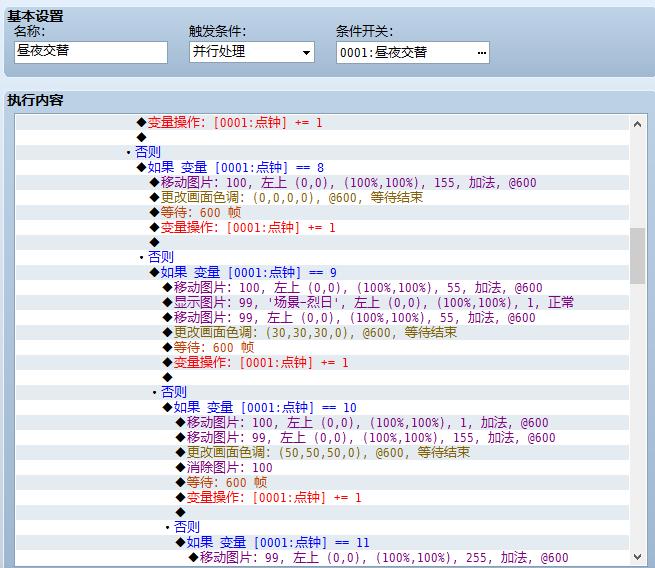Screen dimensions: 655x568
Task: Select the line 如果 变量 [0001:点钟] == 9
Action: point(322,273)
